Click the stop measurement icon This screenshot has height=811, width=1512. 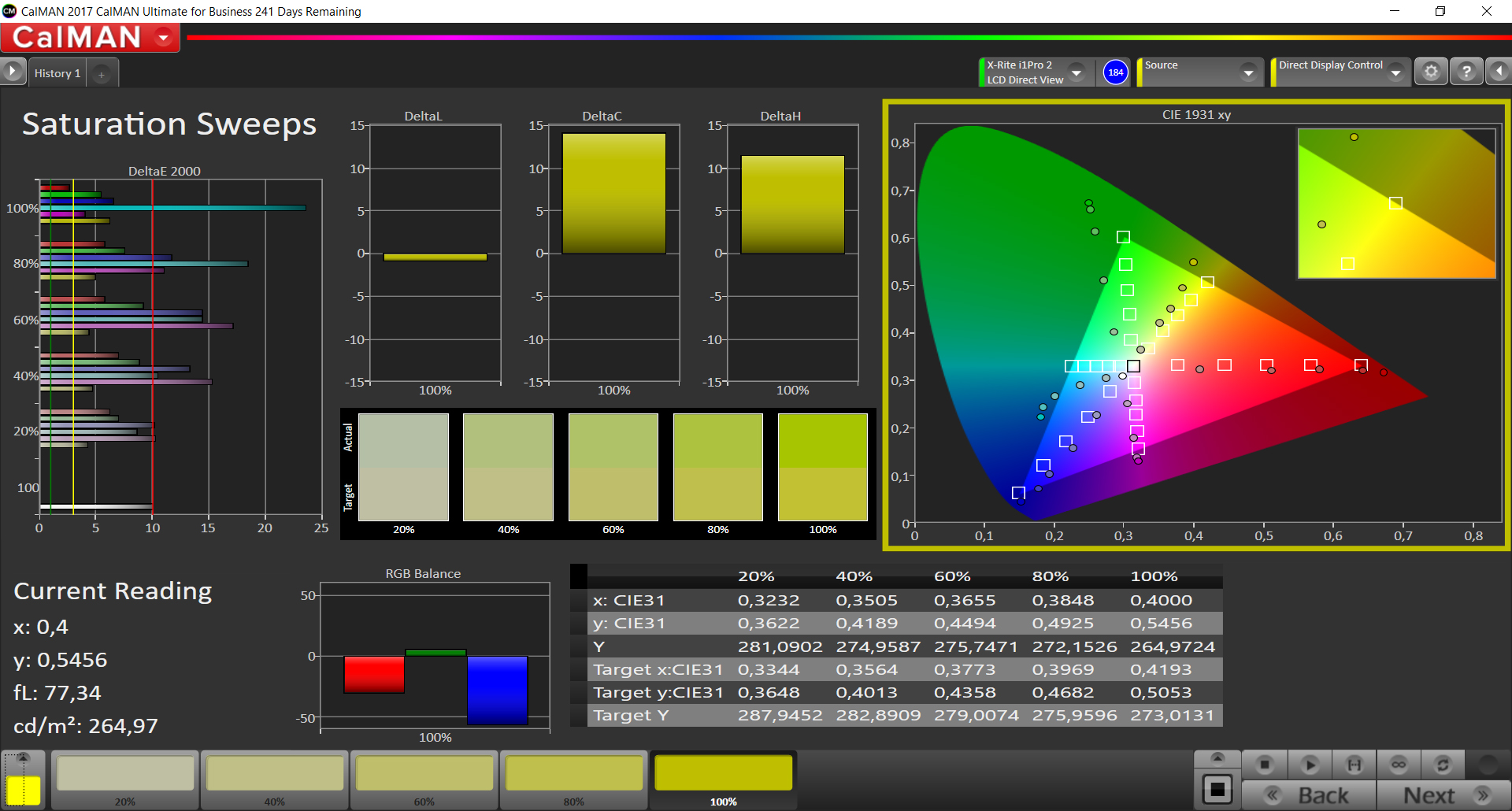click(x=1265, y=765)
